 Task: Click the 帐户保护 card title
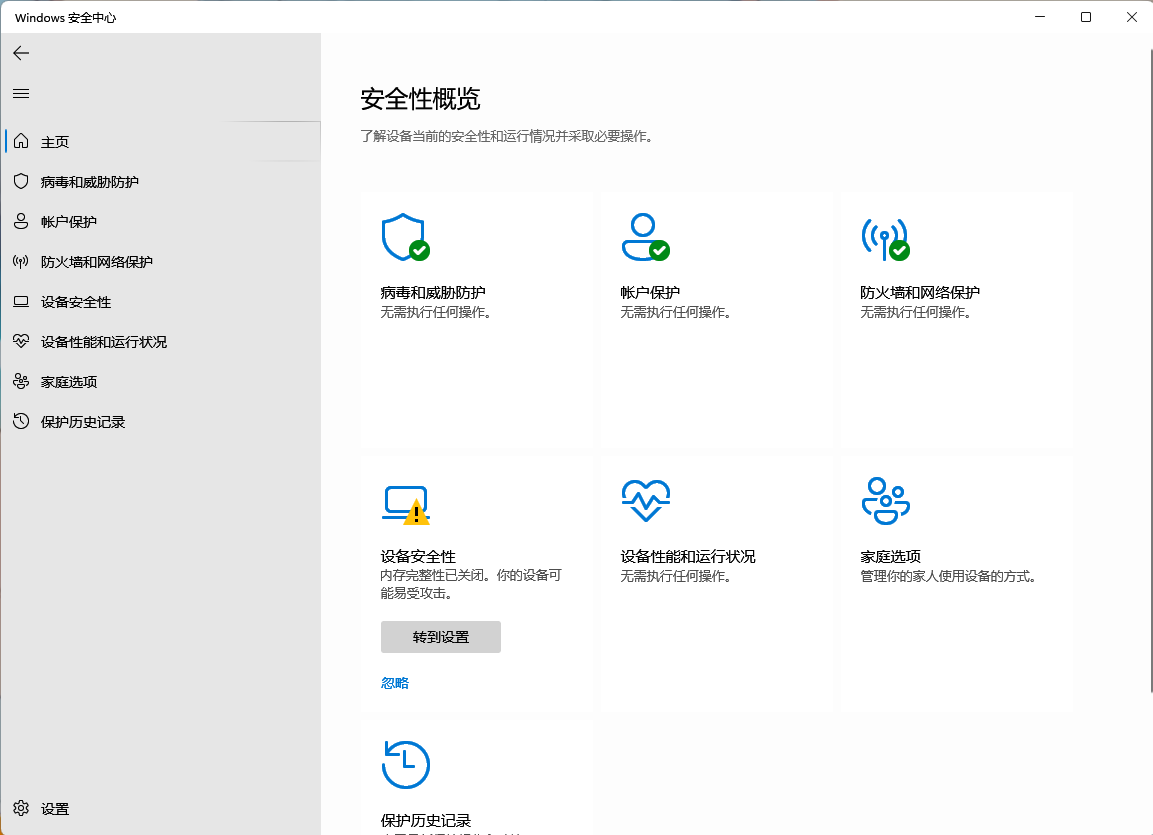click(x=650, y=293)
